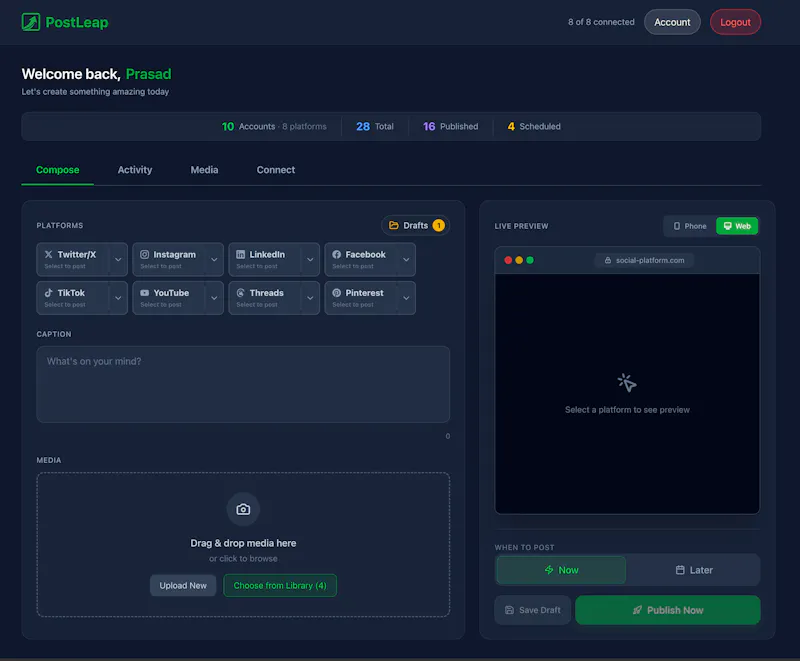
Task: Click Choose from Library (4)
Action: (x=280, y=586)
